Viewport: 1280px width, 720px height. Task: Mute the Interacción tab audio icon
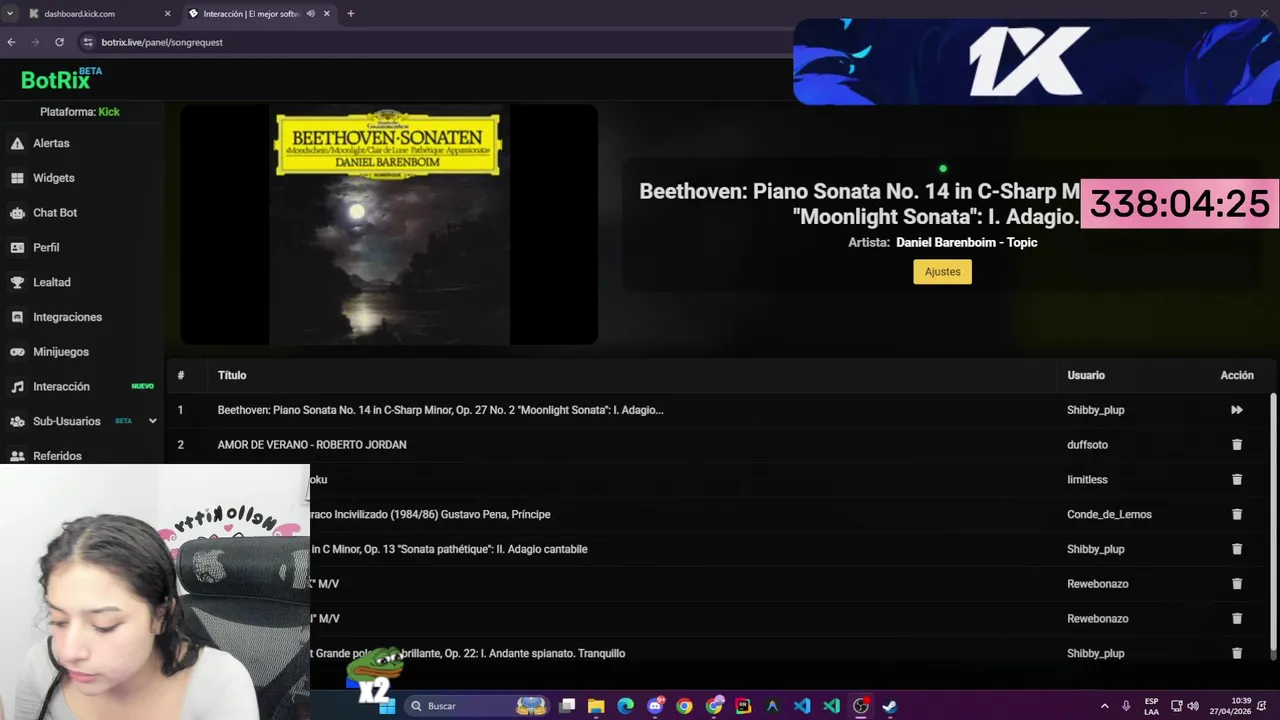click(311, 14)
